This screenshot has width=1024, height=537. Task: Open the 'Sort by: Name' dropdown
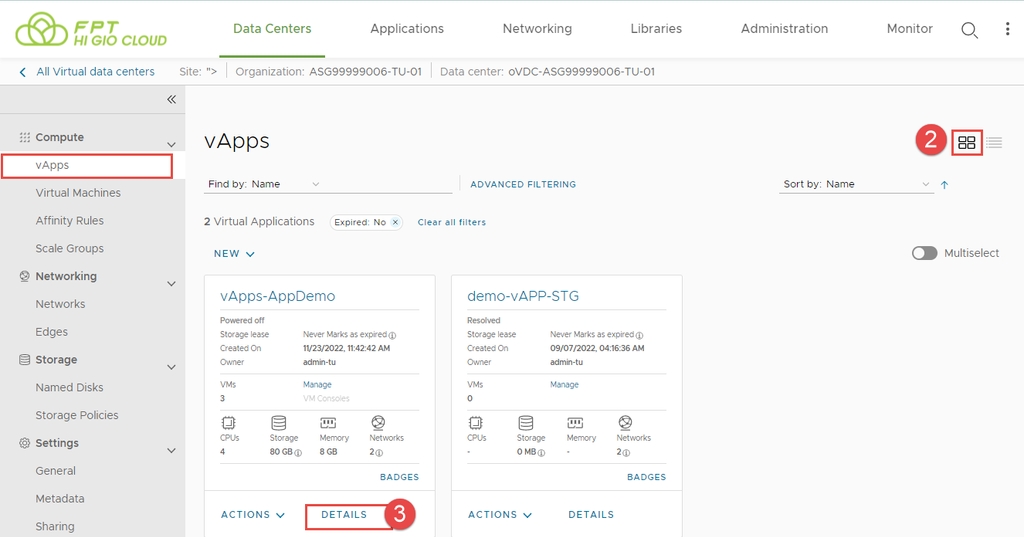(x=855, y=184)
